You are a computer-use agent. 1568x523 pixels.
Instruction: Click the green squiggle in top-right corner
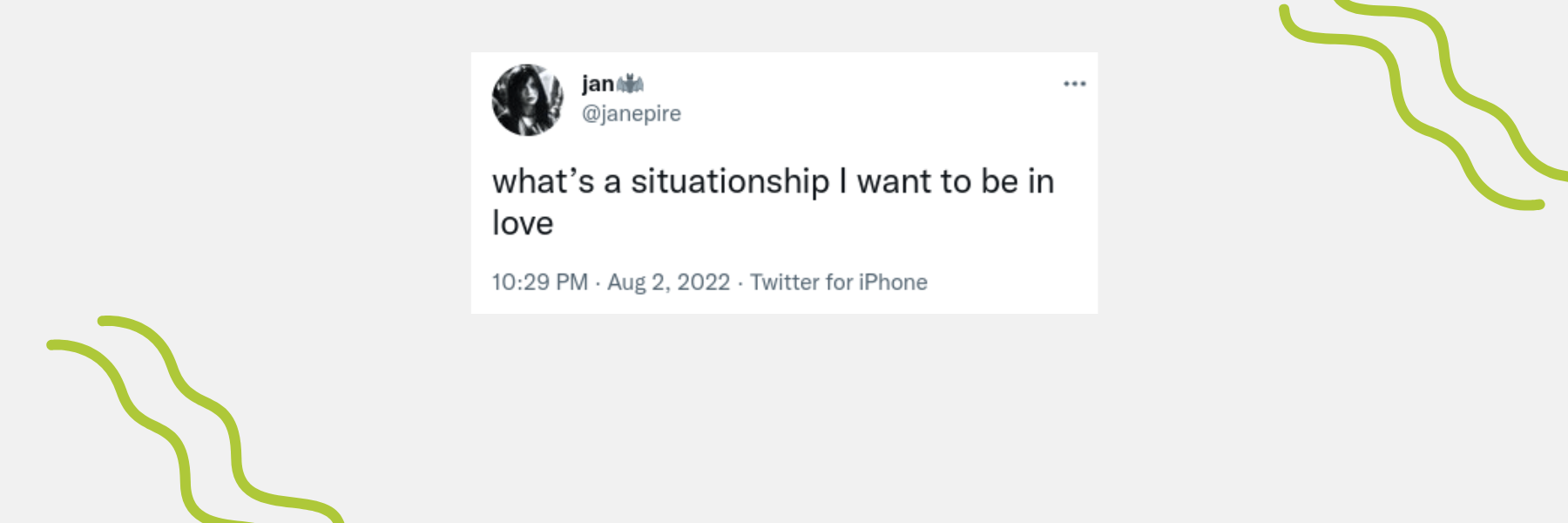click(x=1423, y=103)
